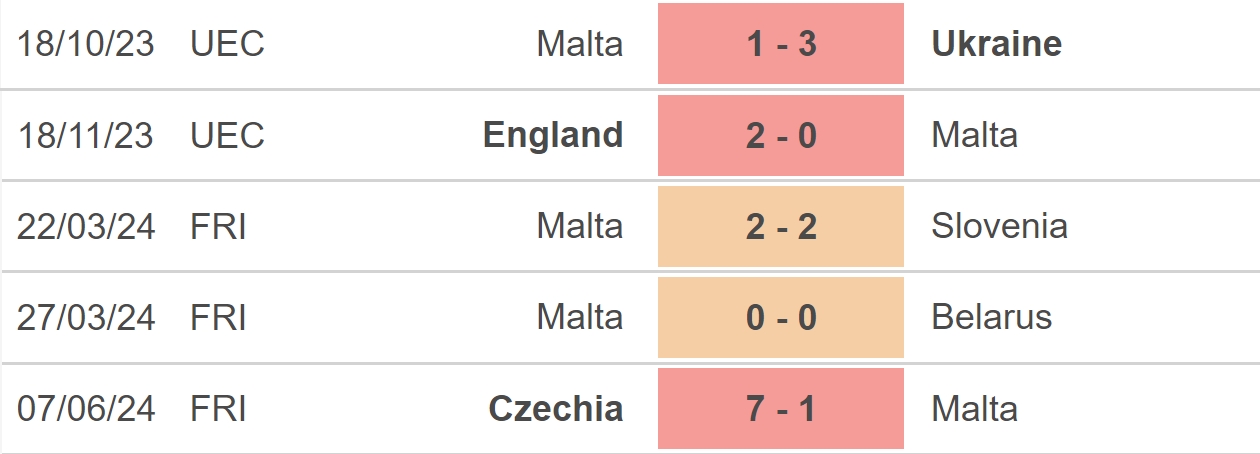
Task: Select the UEC label for the England match
Action: coord(228,135)
